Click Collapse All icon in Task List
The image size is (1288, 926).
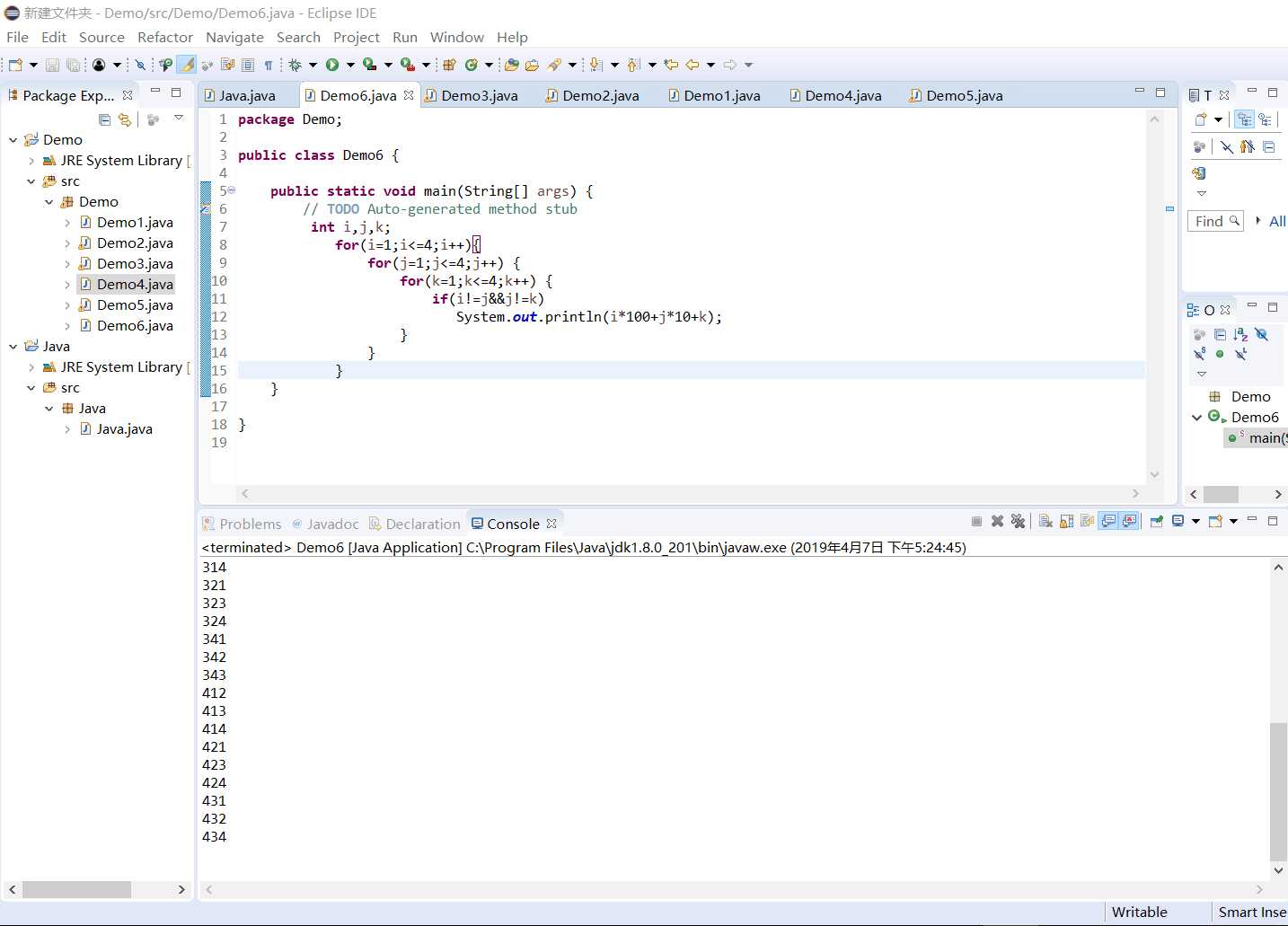click(x=1268, y=146)
